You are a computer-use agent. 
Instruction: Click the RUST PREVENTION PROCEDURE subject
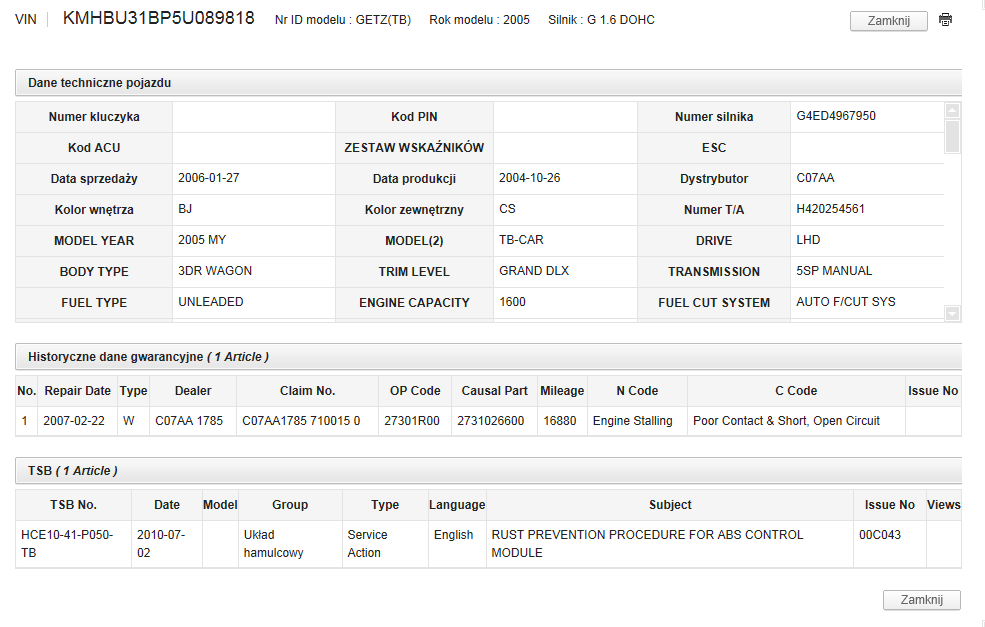point(647,543)
